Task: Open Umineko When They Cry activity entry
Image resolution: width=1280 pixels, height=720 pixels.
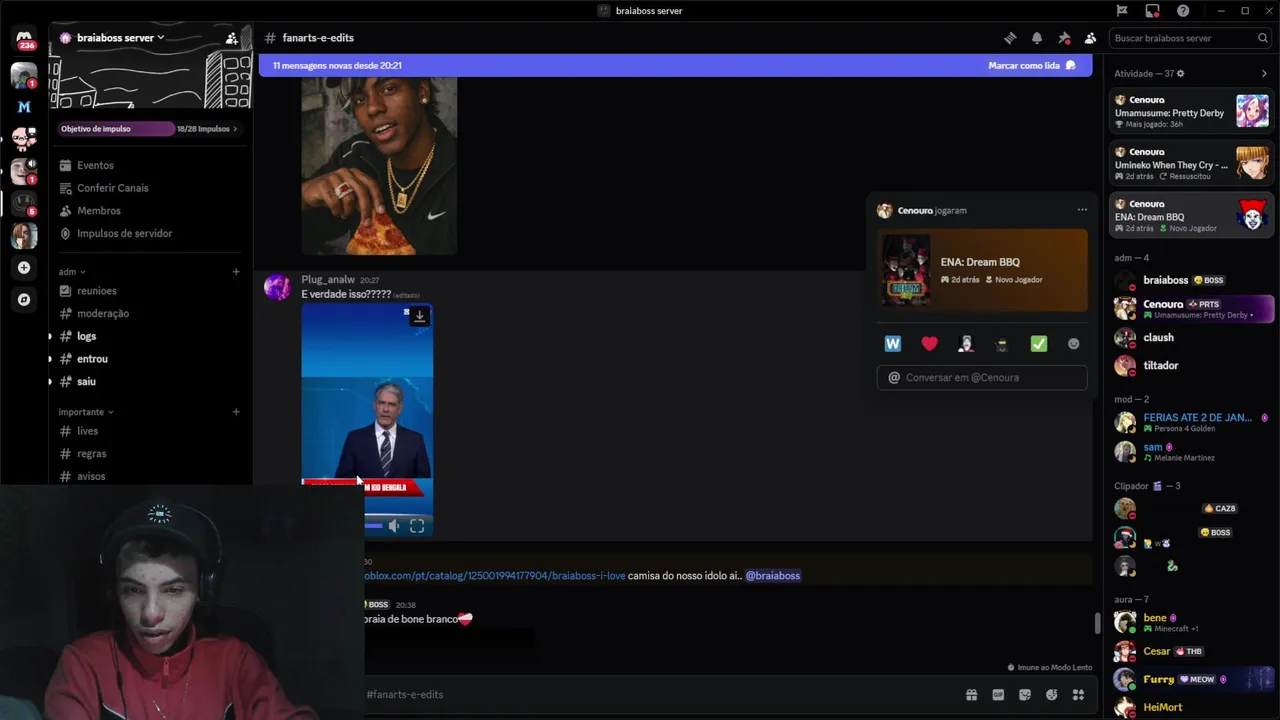Action: (x=1191, y=163)
